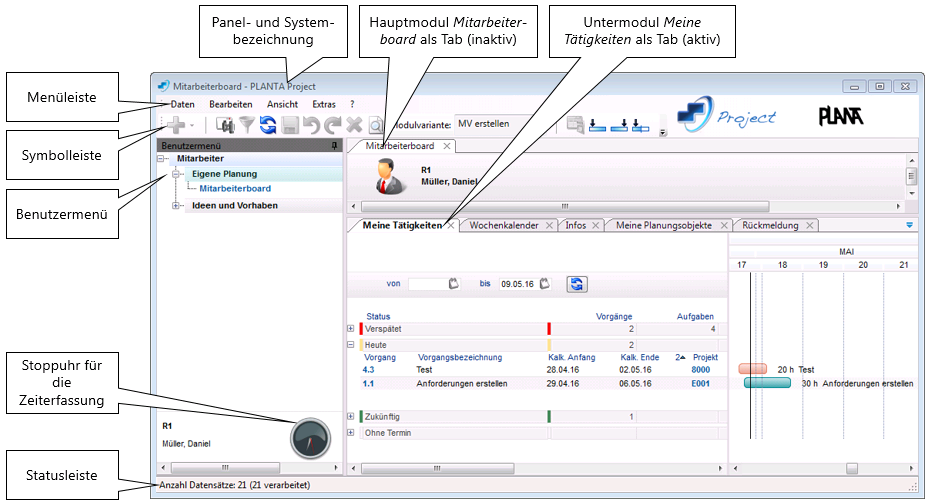
Task: Close the Meine Tätigkeiten tab
Action: [451, 225]
